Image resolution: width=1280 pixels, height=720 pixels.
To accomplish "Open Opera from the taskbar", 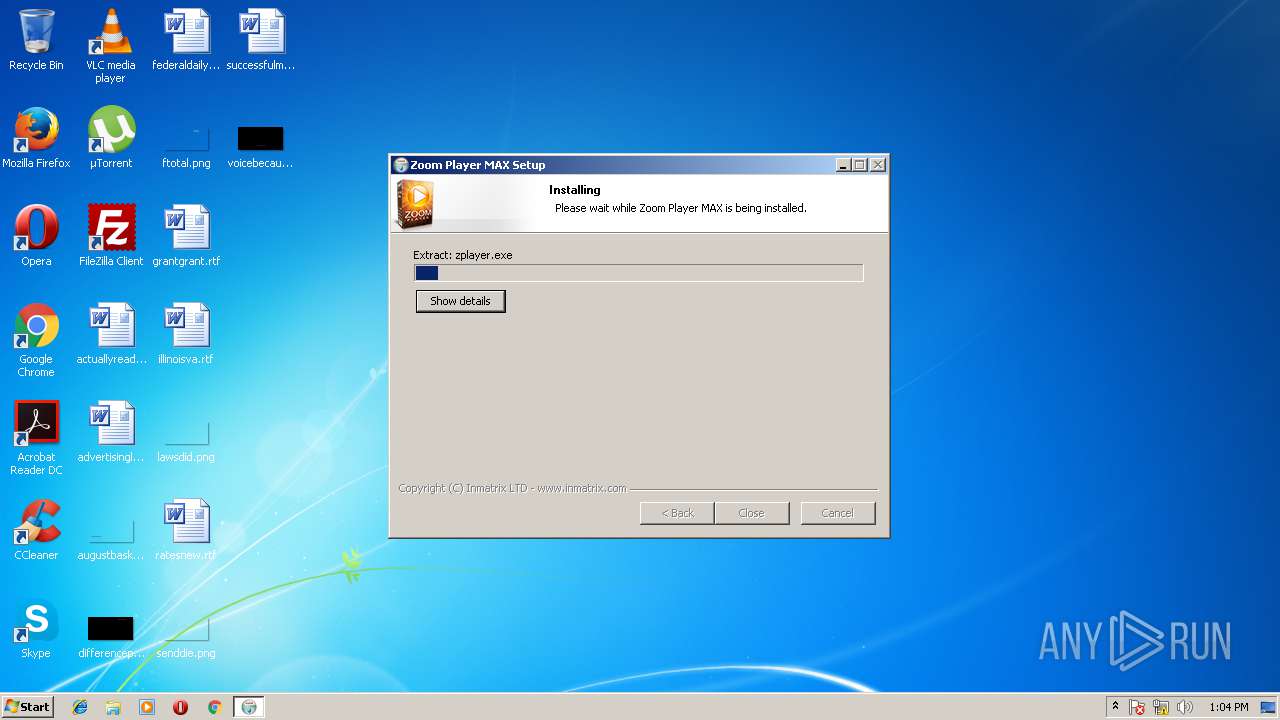I will click(181, 707).
